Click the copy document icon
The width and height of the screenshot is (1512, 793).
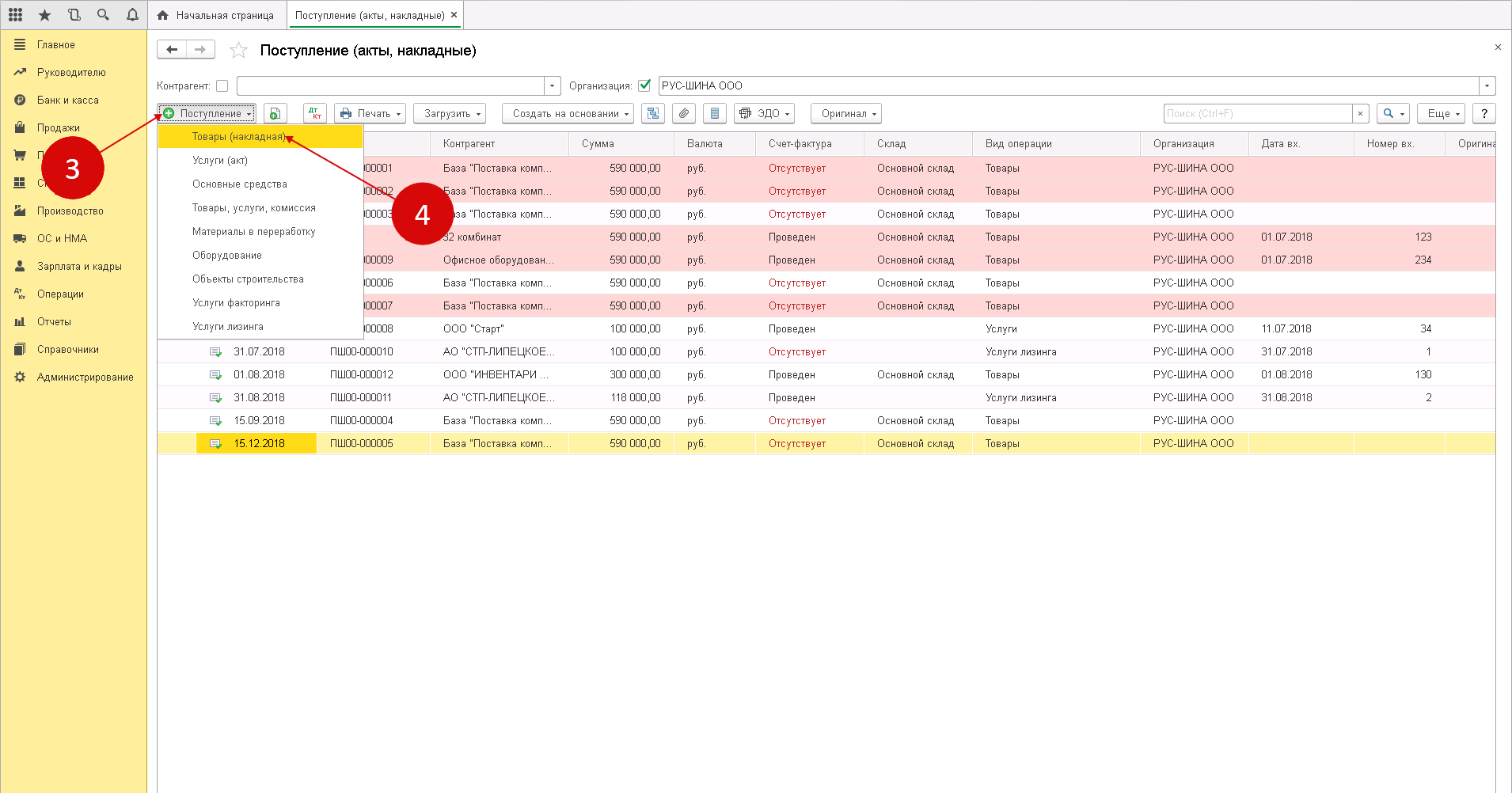[275, 114]
